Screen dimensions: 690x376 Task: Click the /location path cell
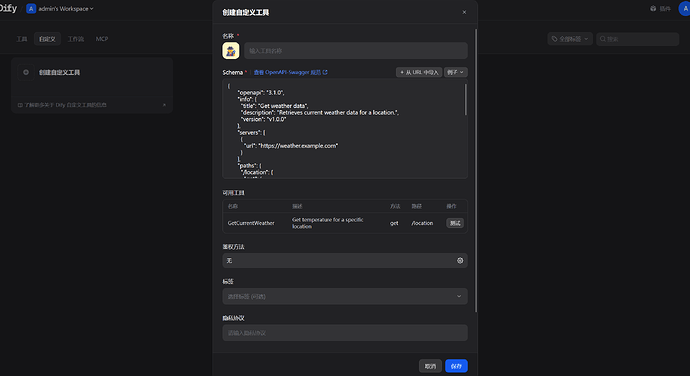(422, 223)
